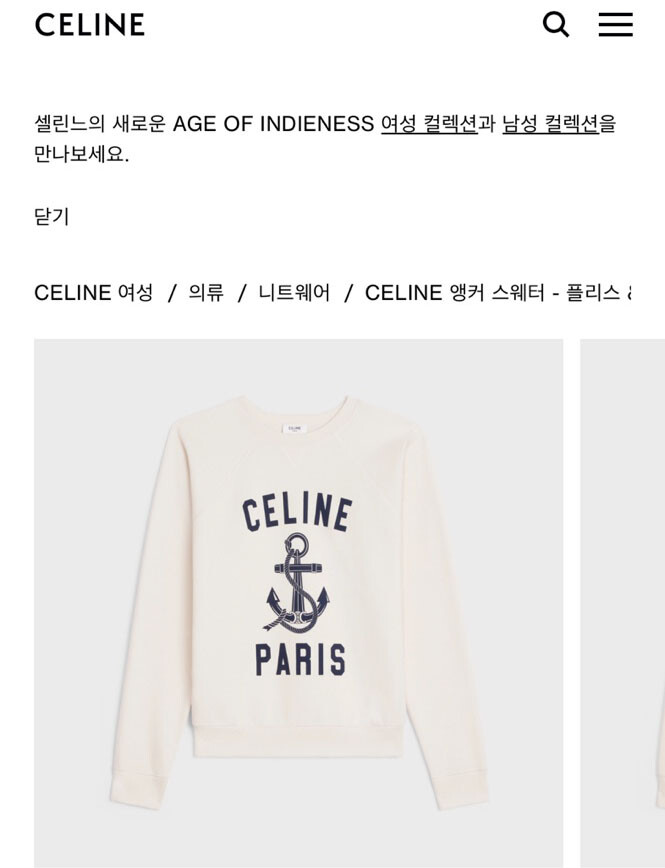Follow the 여성 컬렉션 link
This screenshot has width=665, height=868.
point(429,123)
